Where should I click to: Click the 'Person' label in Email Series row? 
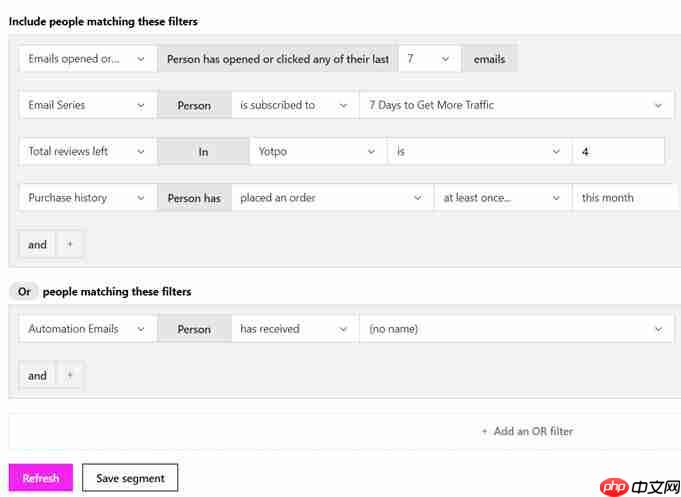pyautogui.click(x=194, y=106)
